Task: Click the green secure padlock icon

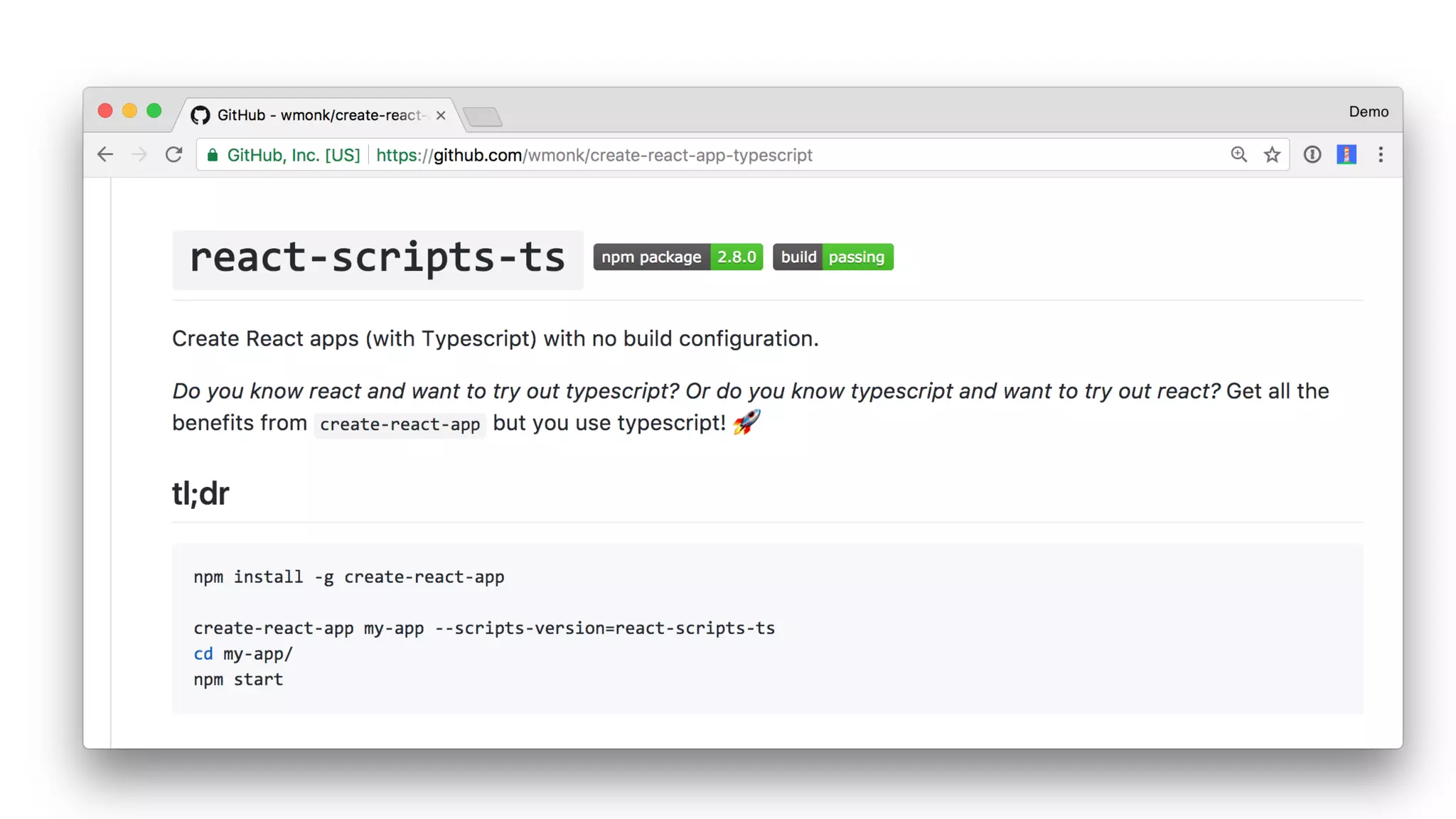Action: (x=213, y=155)
